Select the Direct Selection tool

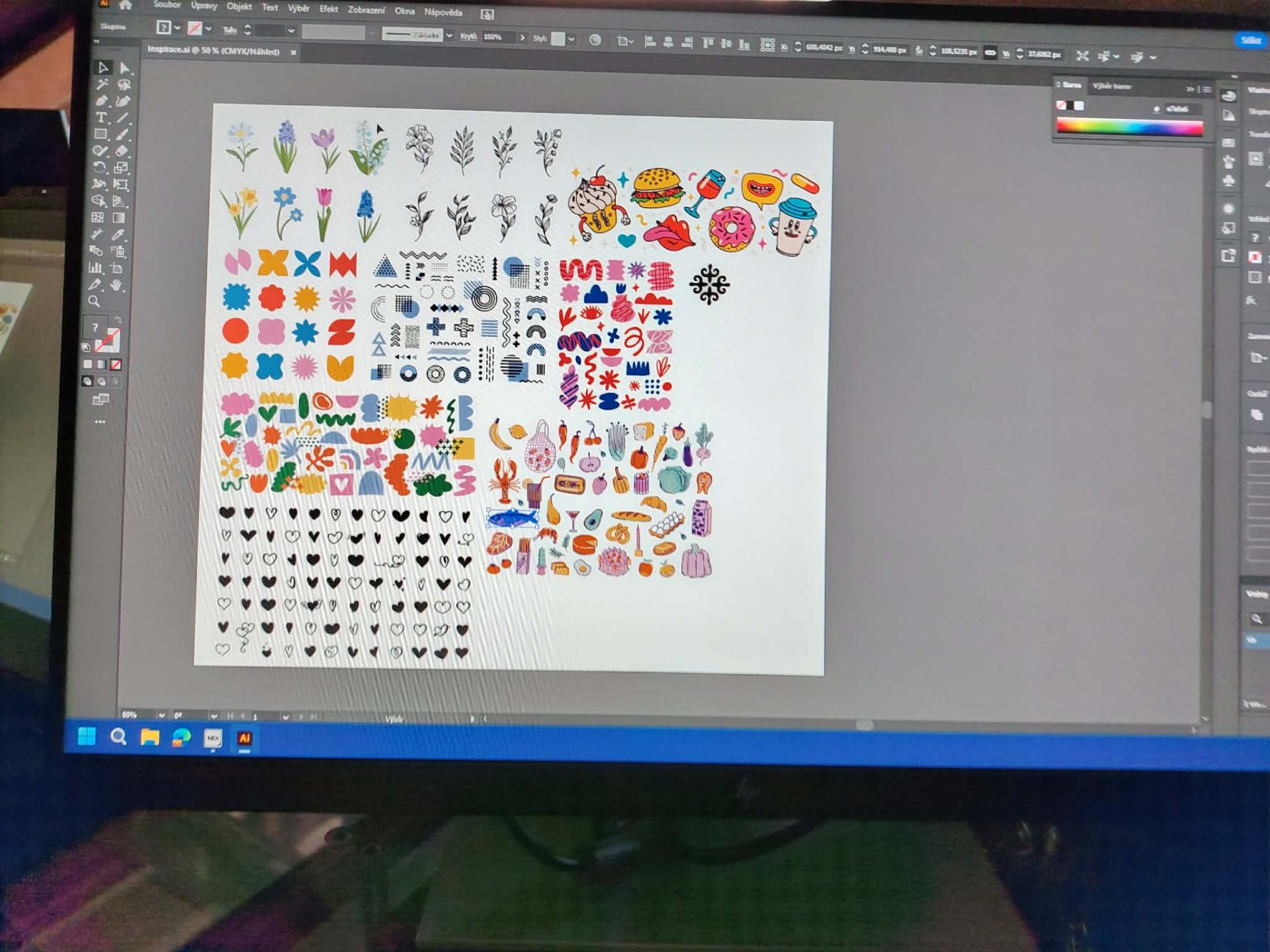[125, 68]
